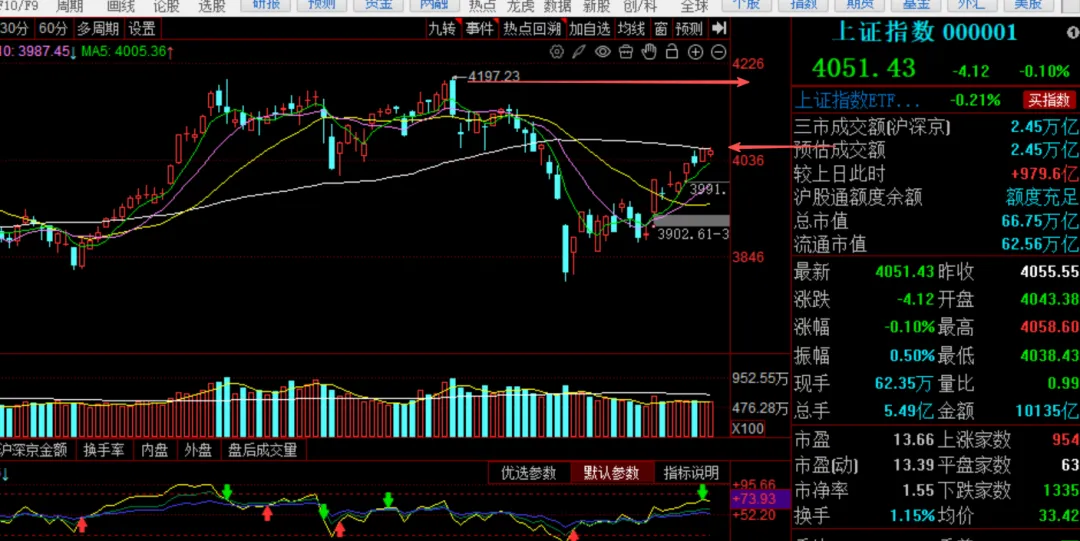Click the 952.55万 volume axis label
Viewport: 1080px width, 541px height.
(760, 378)
